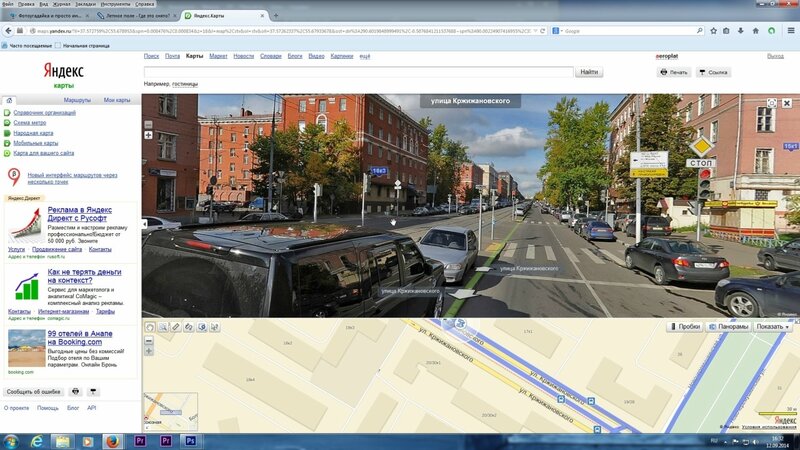The image size is (800, 450).
Task: Open the Схема метро link
Action: pyautogui.click(x=30, y=122)
